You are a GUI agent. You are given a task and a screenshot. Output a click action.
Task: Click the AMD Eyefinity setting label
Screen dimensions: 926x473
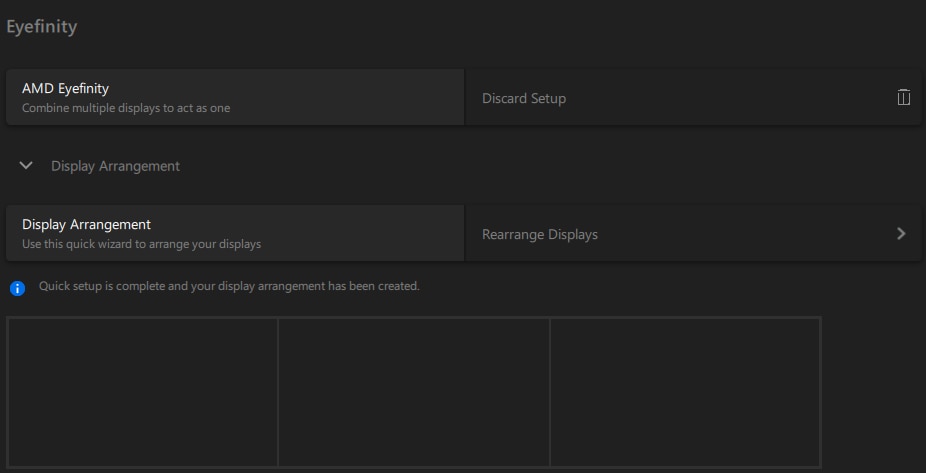pos(66,89)
